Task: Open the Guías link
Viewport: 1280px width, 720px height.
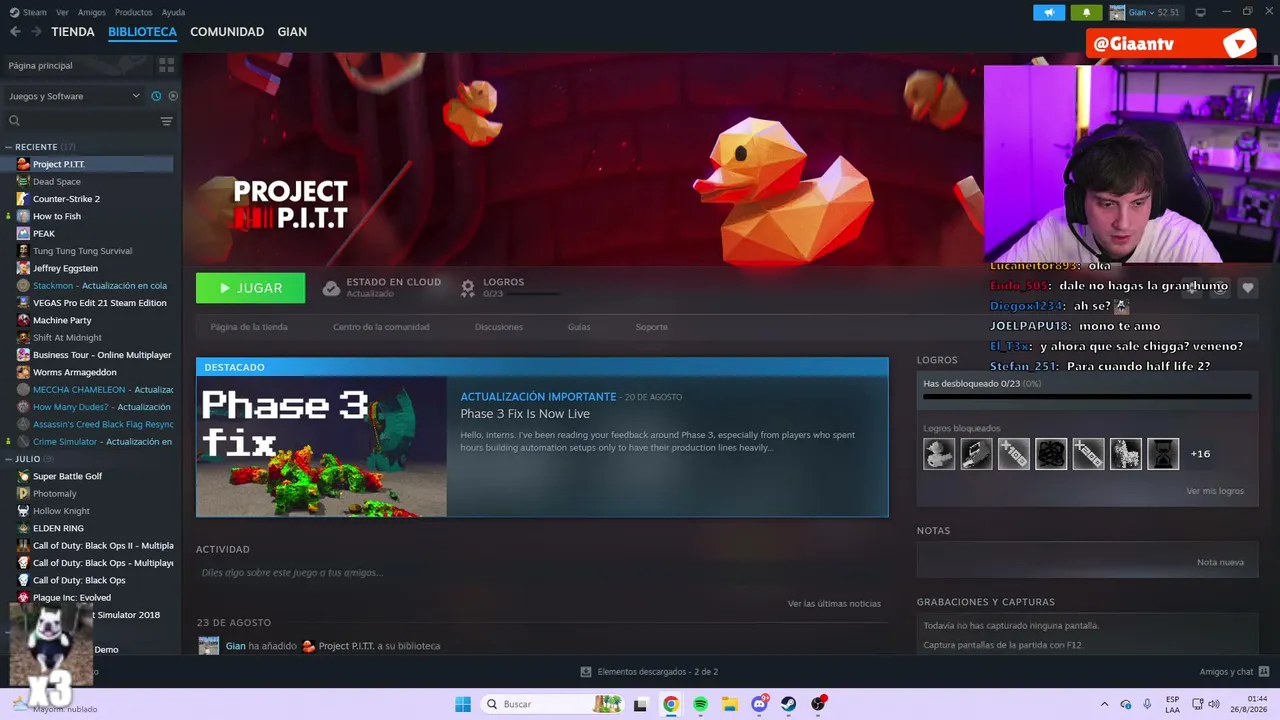Action: point(579,327)
